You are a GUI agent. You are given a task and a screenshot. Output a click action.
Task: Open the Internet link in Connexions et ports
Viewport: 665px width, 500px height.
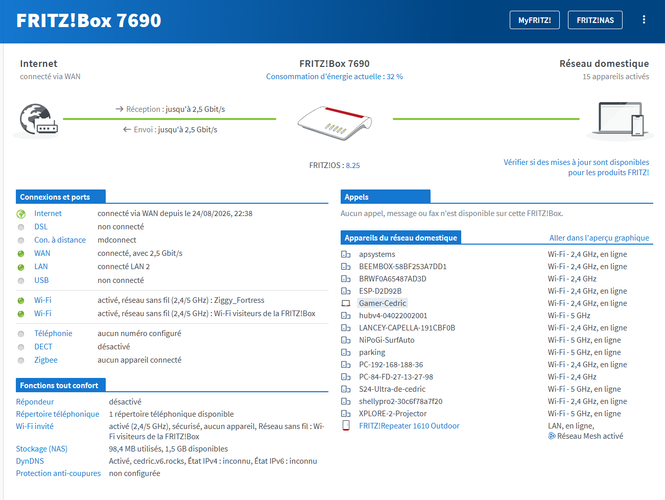(48, 213)
